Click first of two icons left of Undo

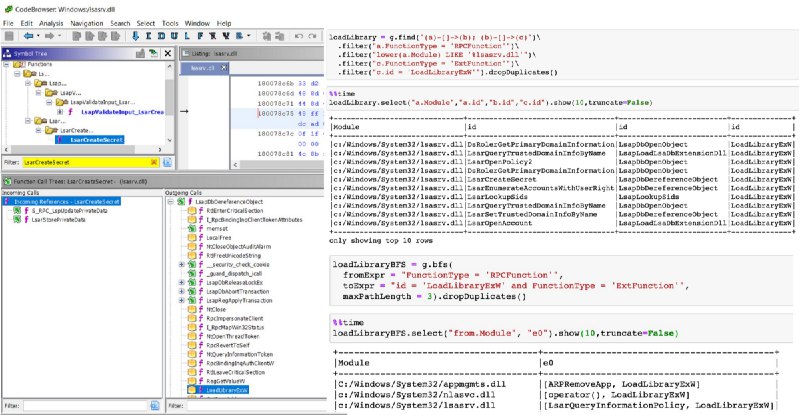click(266, 36)
